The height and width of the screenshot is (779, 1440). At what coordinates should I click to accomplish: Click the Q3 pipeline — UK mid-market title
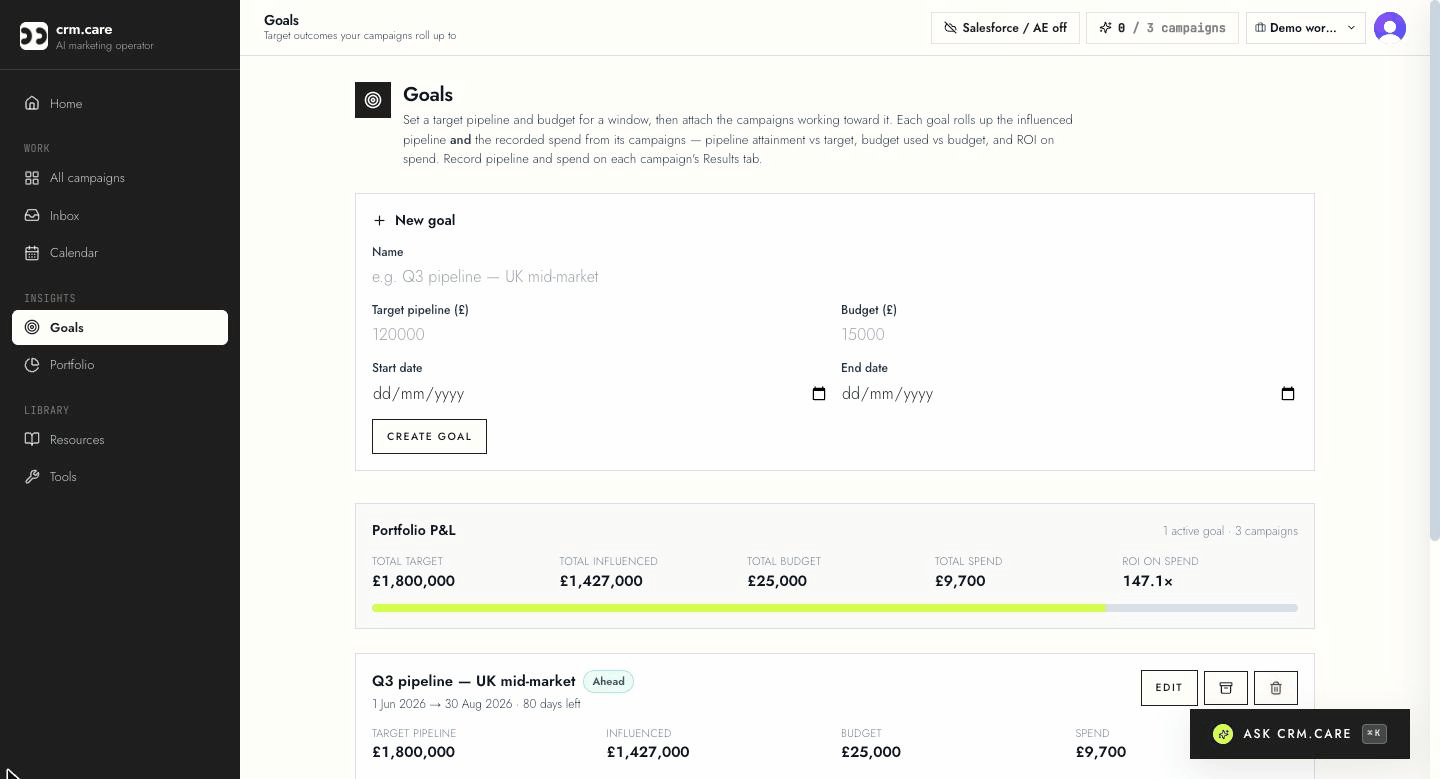(x=474, y=681)
